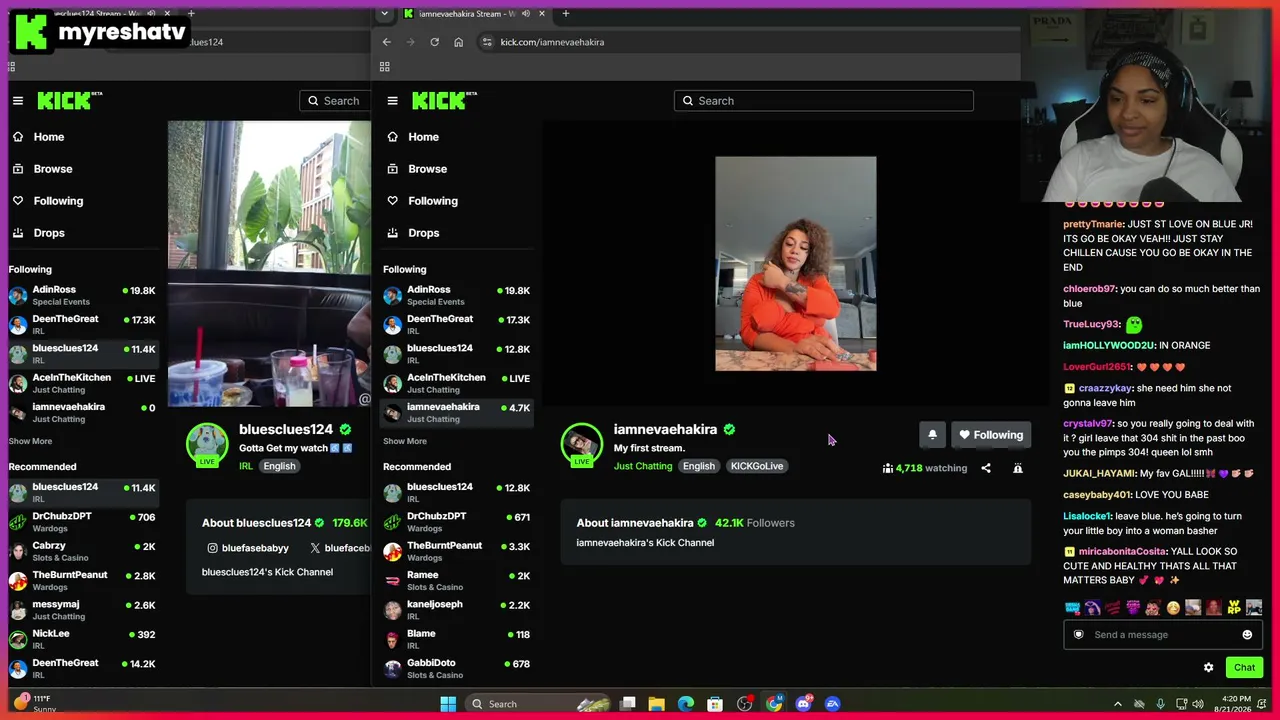Open Ramee channel in Recommended list
1280x720 pixels.
[x=457, y=580]
